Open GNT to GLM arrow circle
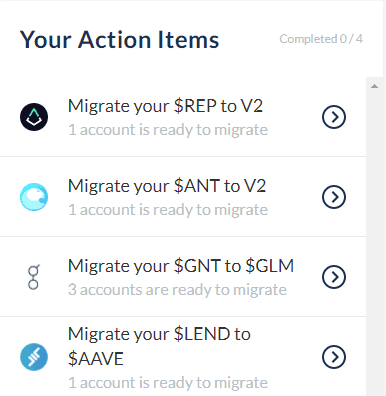 334,277
